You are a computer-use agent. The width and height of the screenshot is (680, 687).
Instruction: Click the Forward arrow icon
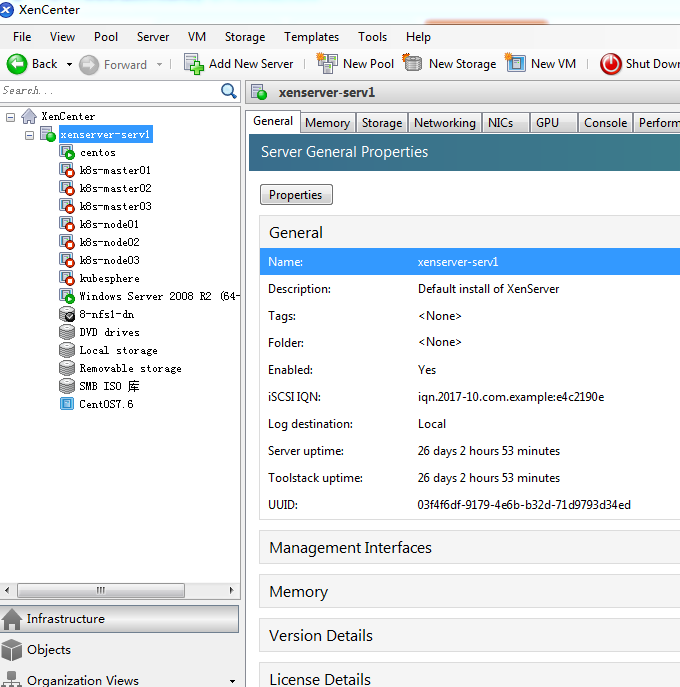tap(89, 65)
